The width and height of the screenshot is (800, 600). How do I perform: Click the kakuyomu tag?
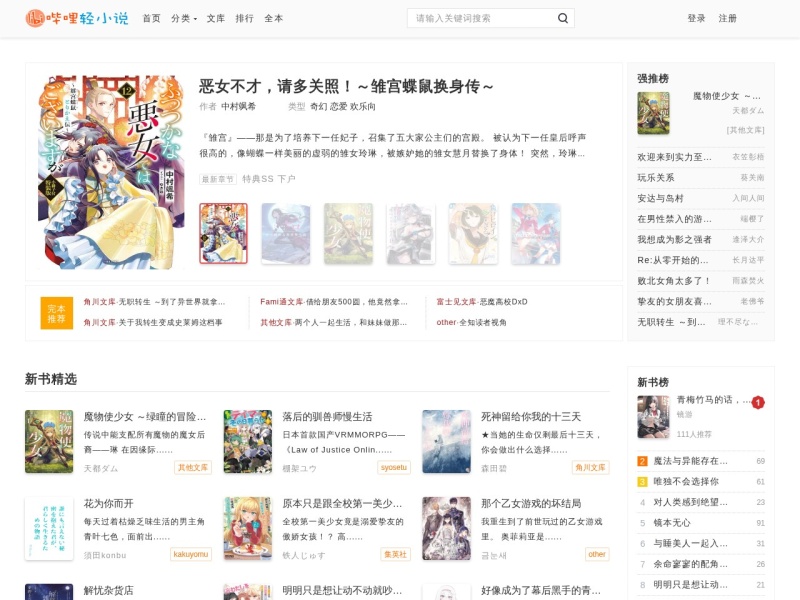[191, 554]
